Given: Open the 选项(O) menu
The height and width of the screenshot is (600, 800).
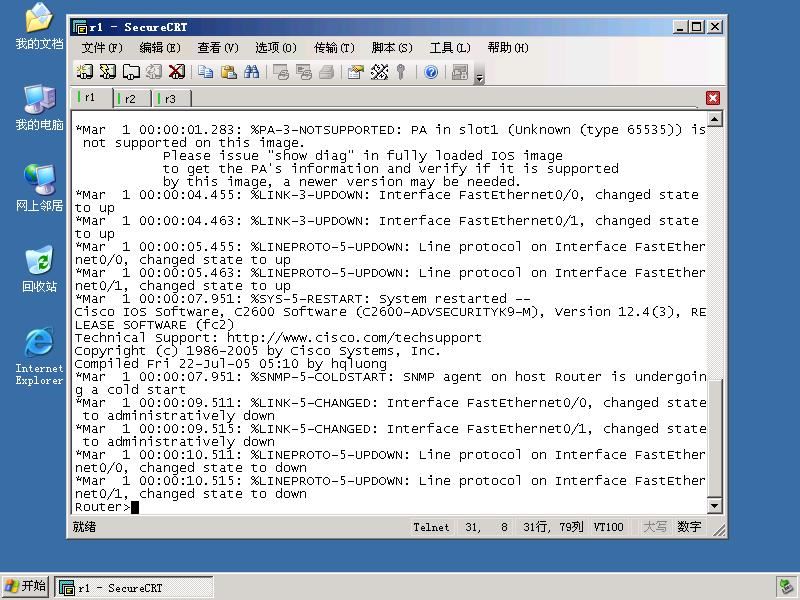Looking at the screenshot, I should (276, 48).
